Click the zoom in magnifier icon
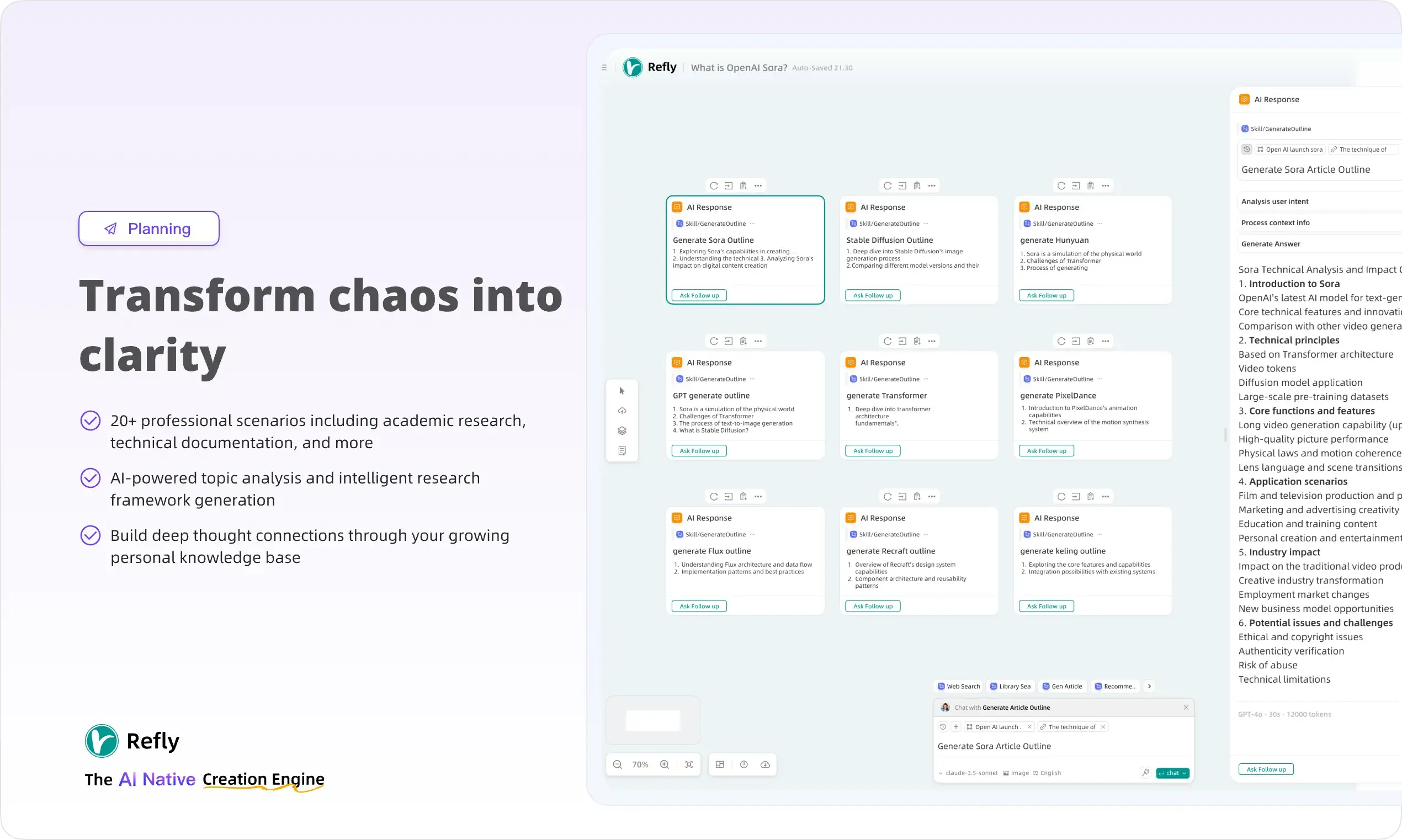The image size is (1402, 840). 665,765
